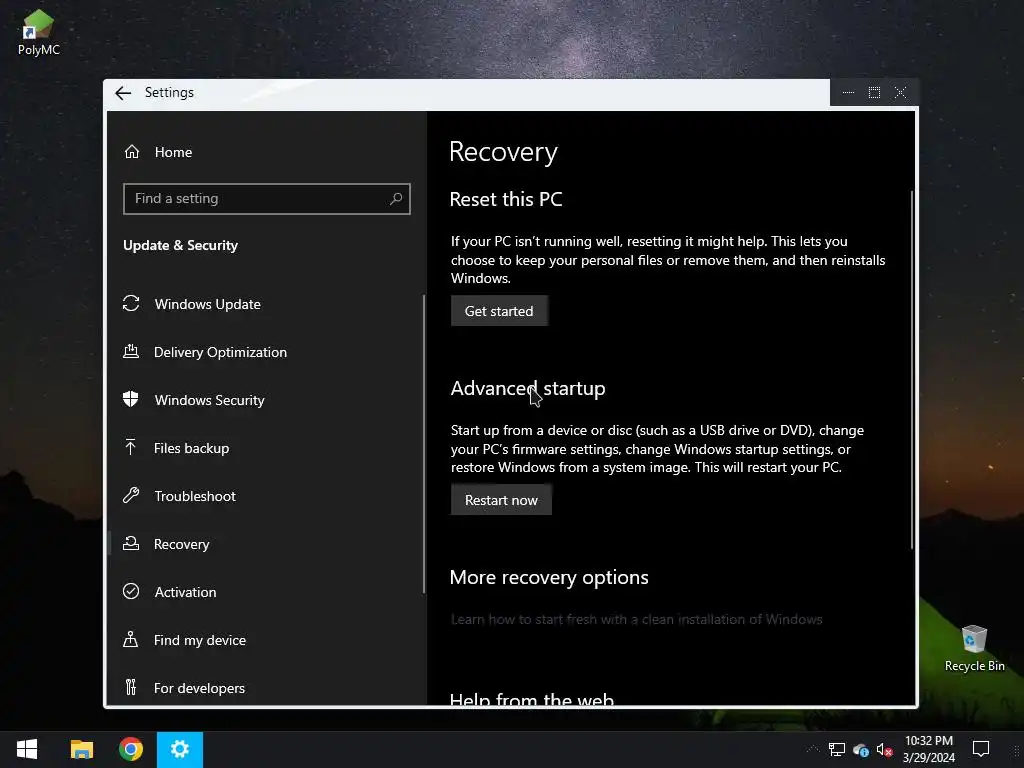Screen dimensions: 1024x768
Task: Click the Troubleshoot wrench icon
Action: tap(131, 495)
